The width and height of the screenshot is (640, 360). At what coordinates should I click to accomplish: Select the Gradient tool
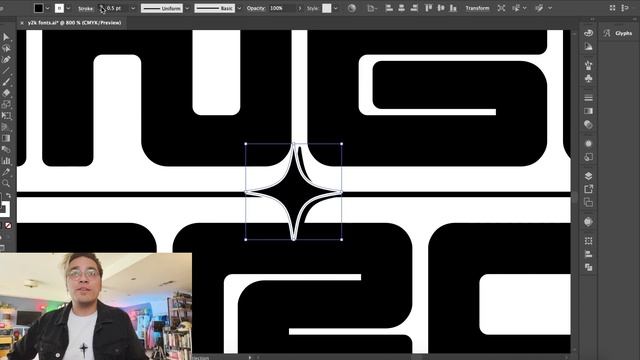[x=6, y=138]
